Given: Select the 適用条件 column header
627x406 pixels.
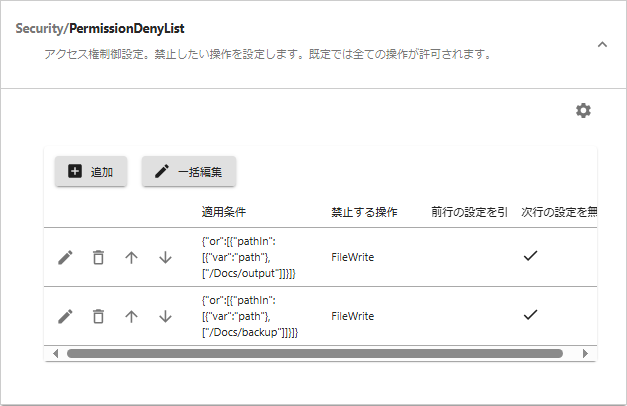Looking at the screenshot, I should tap(224, 213).
